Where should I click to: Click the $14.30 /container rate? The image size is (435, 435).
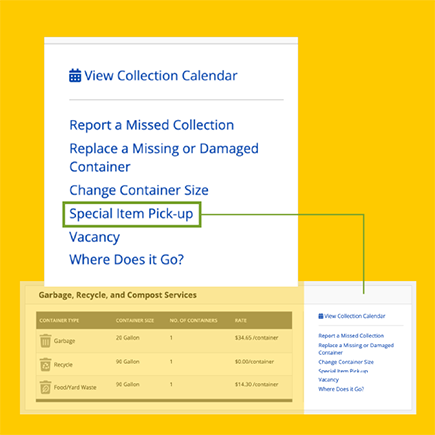pos(256,384)
